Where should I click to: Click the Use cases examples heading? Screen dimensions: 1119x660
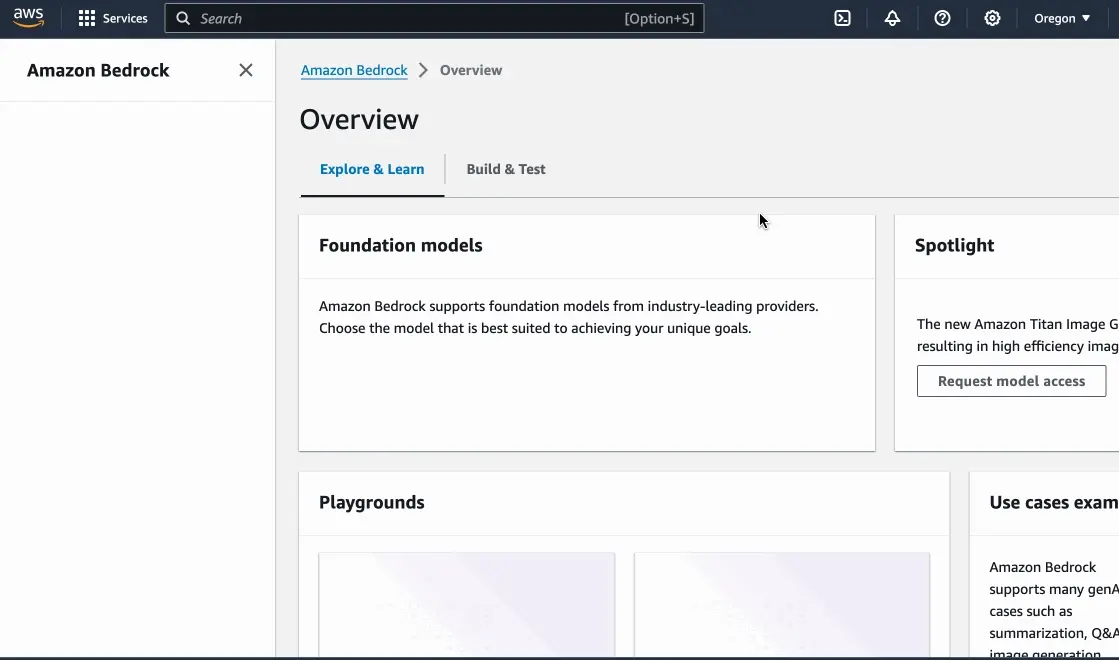(x=1053, y=502)
